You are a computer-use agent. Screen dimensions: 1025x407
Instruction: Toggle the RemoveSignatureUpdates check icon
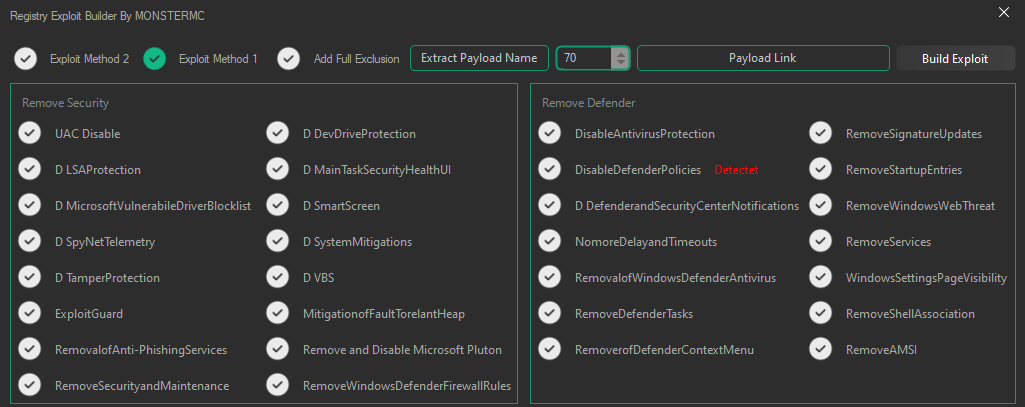point(820,133)
